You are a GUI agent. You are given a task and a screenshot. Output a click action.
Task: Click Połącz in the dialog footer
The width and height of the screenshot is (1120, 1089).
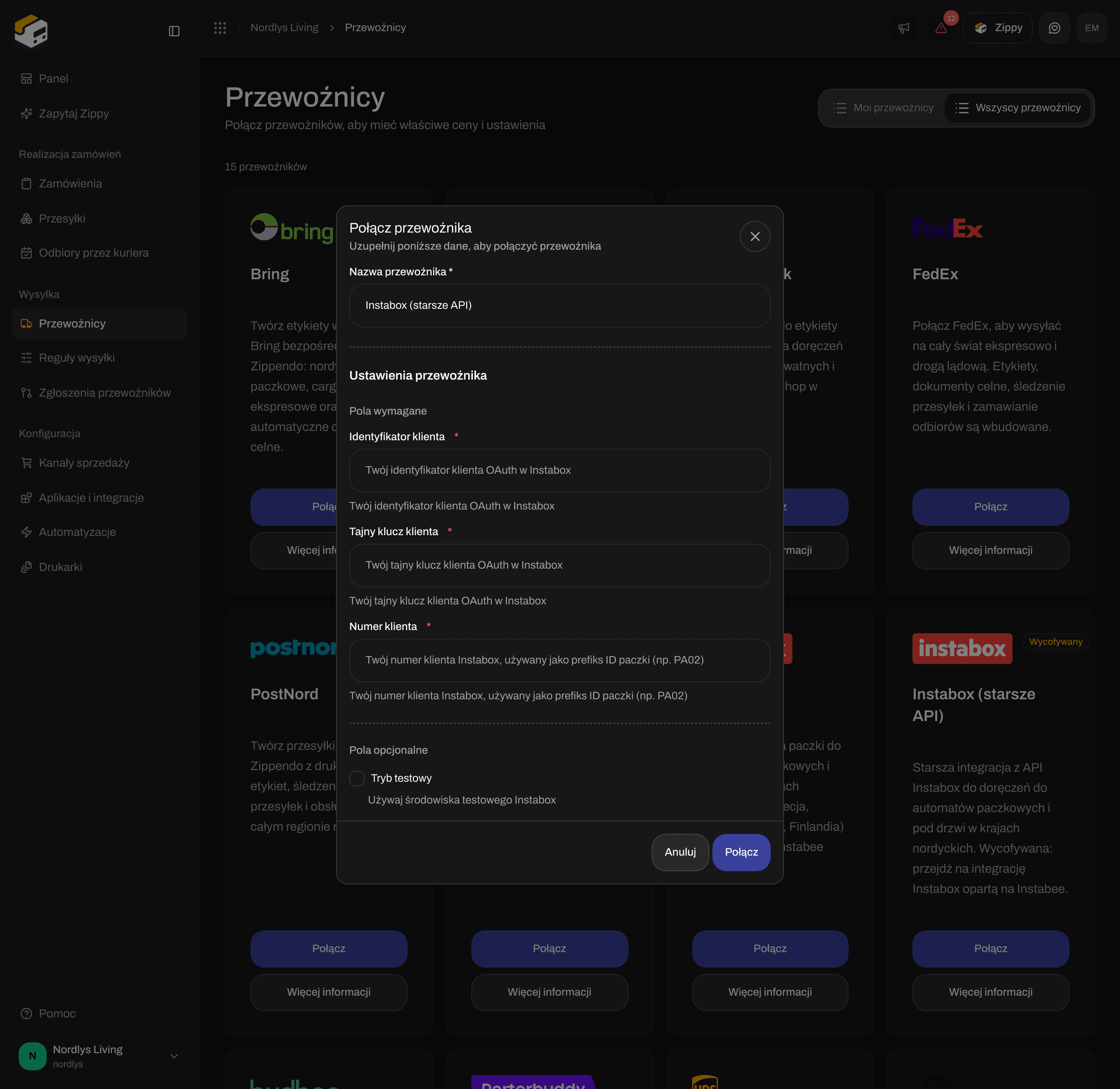coord(741,852)
